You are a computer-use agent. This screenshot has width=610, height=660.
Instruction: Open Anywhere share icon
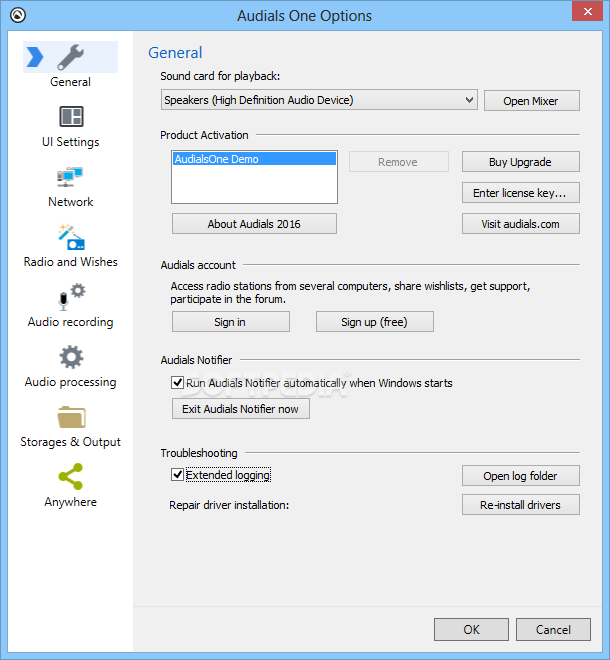(71, 477)
